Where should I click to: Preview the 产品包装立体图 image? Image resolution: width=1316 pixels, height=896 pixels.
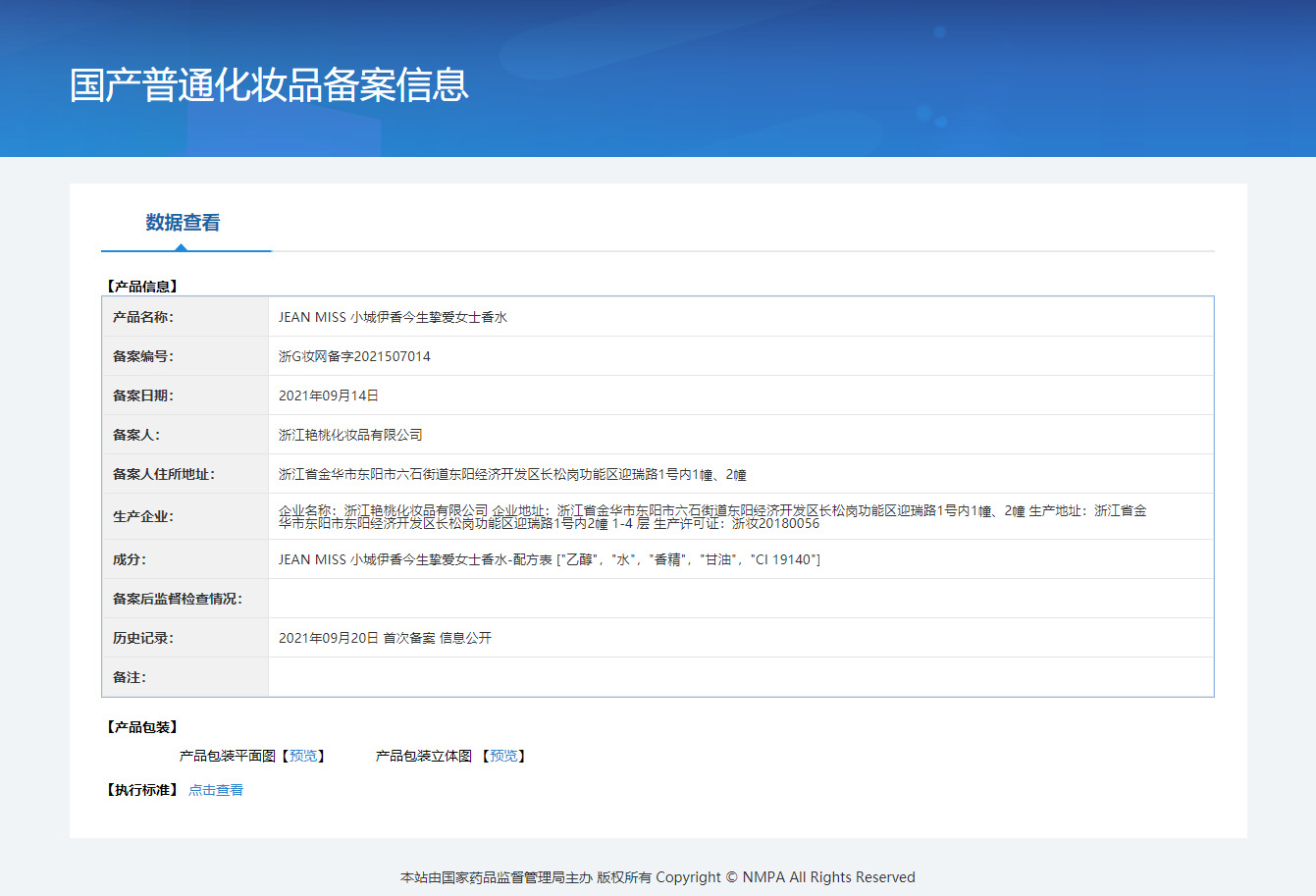503,756
